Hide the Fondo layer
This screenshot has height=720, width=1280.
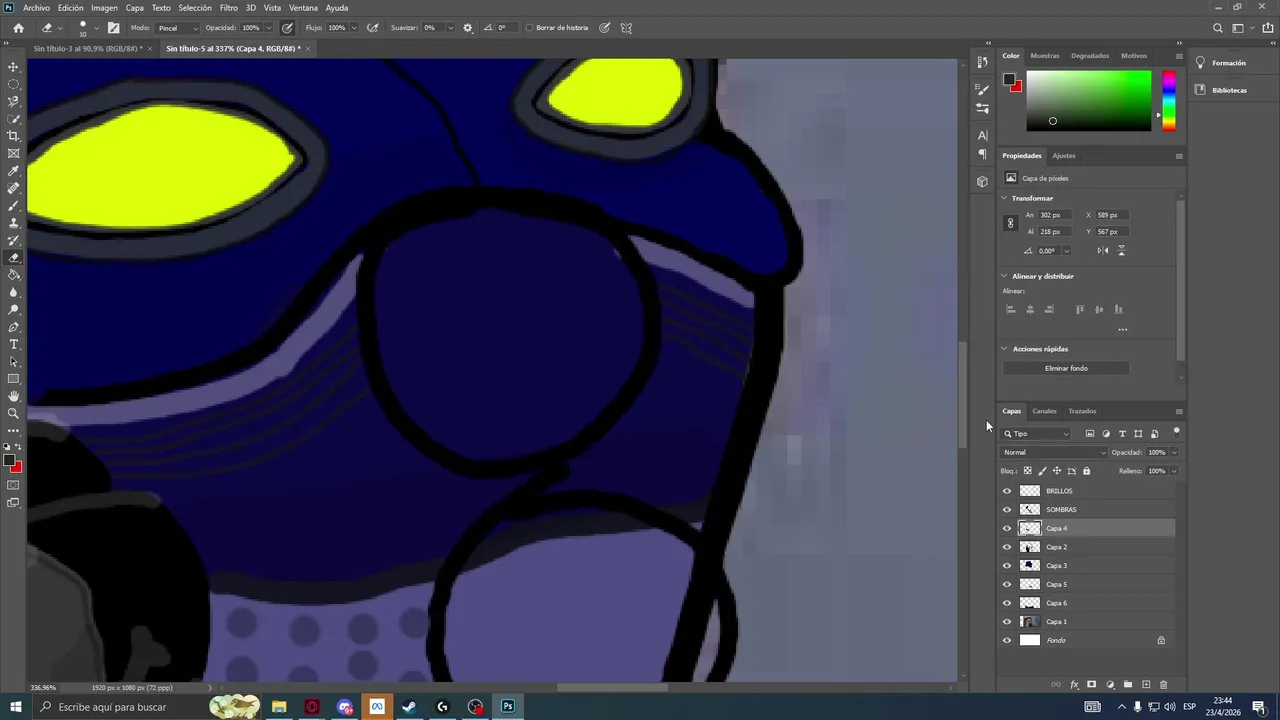click(1007, 640)
